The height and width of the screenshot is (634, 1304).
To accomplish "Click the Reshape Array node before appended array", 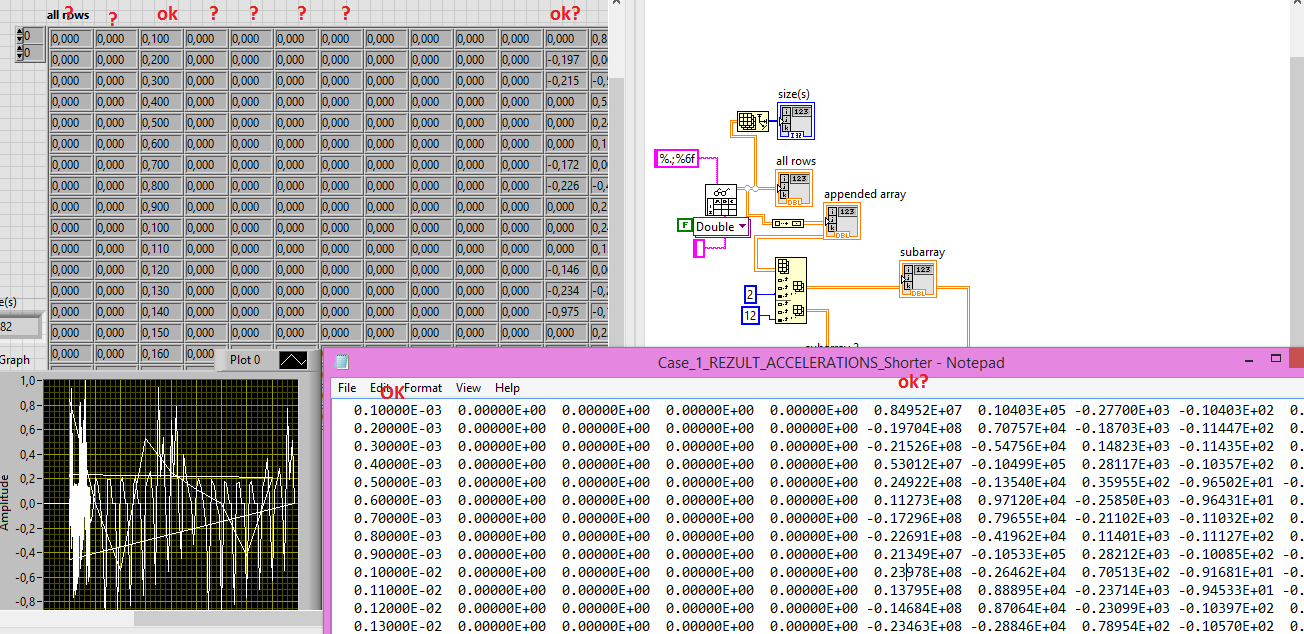I will pos(790,222).
